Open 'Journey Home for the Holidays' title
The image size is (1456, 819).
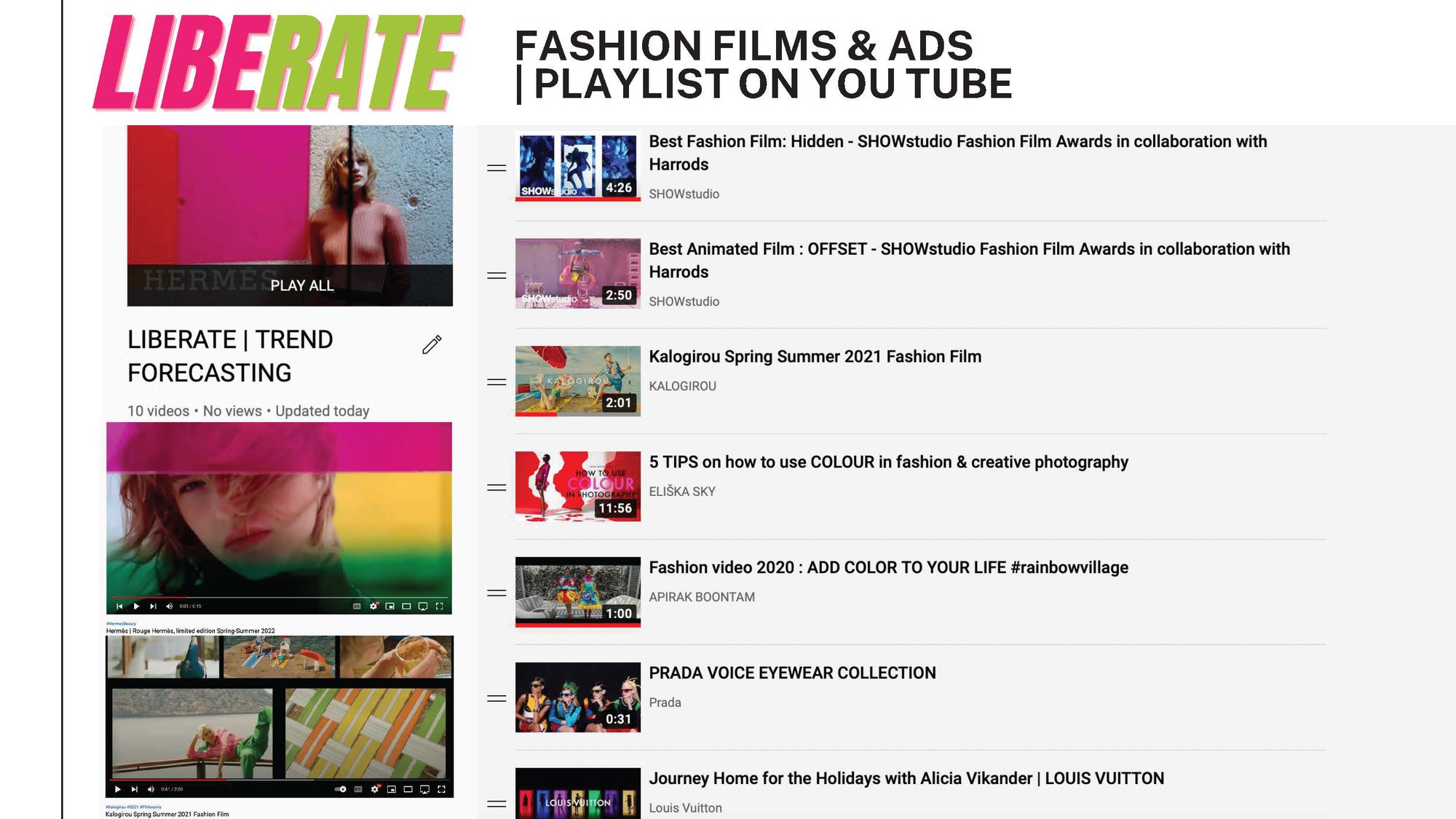pos(906,778)
